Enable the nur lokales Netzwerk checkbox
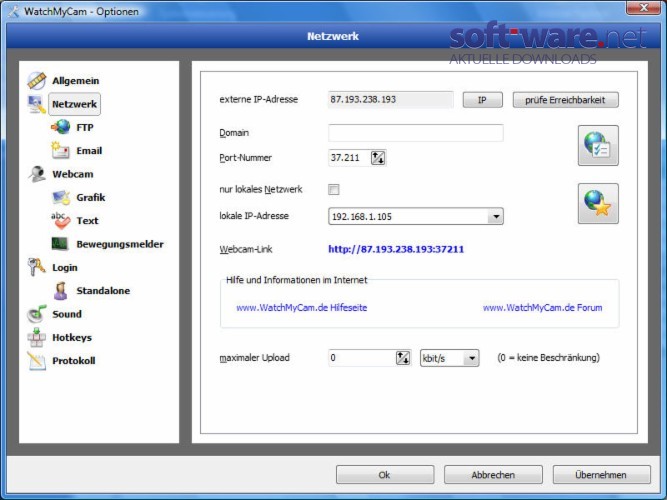667x500 pixels. 334,189
